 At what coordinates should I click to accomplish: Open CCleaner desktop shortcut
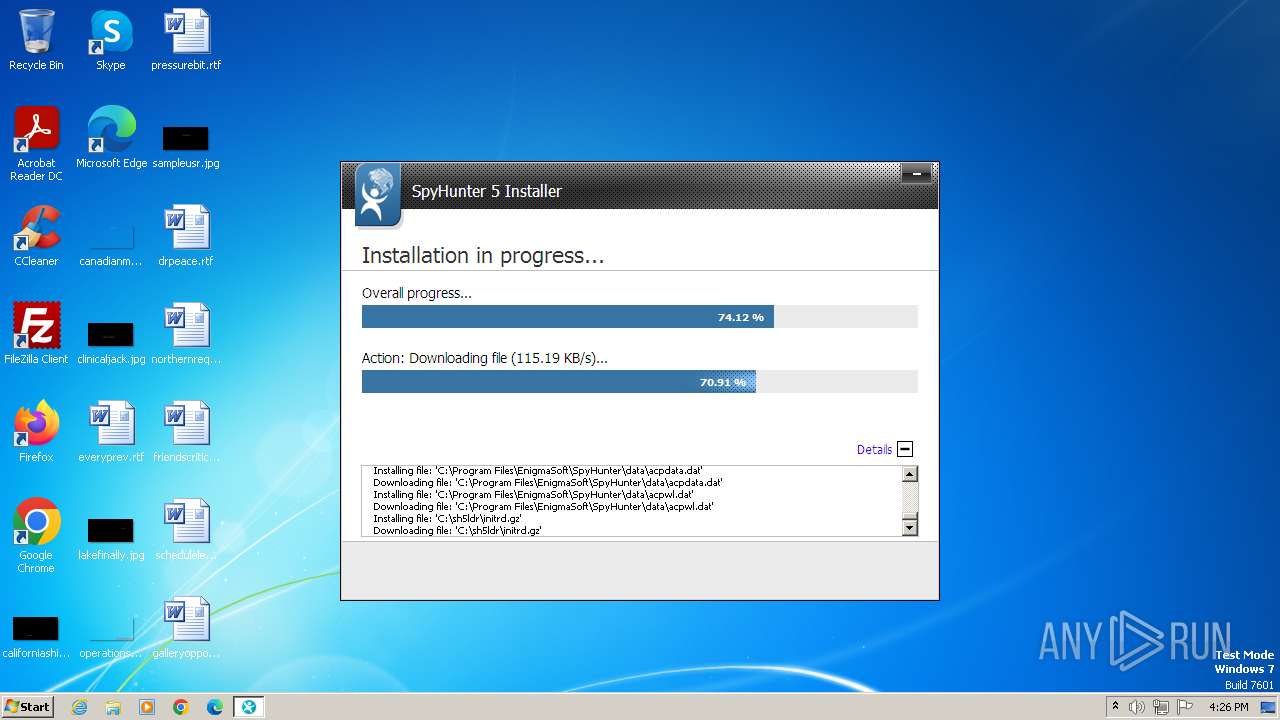[36, 236]
